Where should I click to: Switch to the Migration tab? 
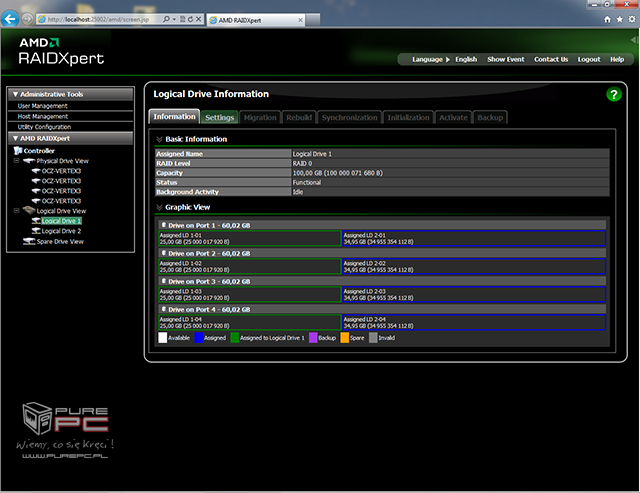(x=260, y=118)
